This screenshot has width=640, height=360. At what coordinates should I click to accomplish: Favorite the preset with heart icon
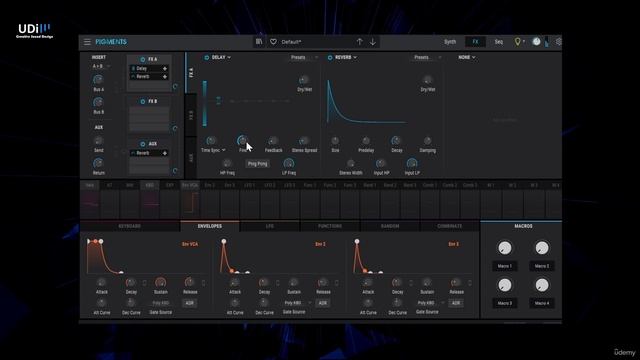coord(273,42)
